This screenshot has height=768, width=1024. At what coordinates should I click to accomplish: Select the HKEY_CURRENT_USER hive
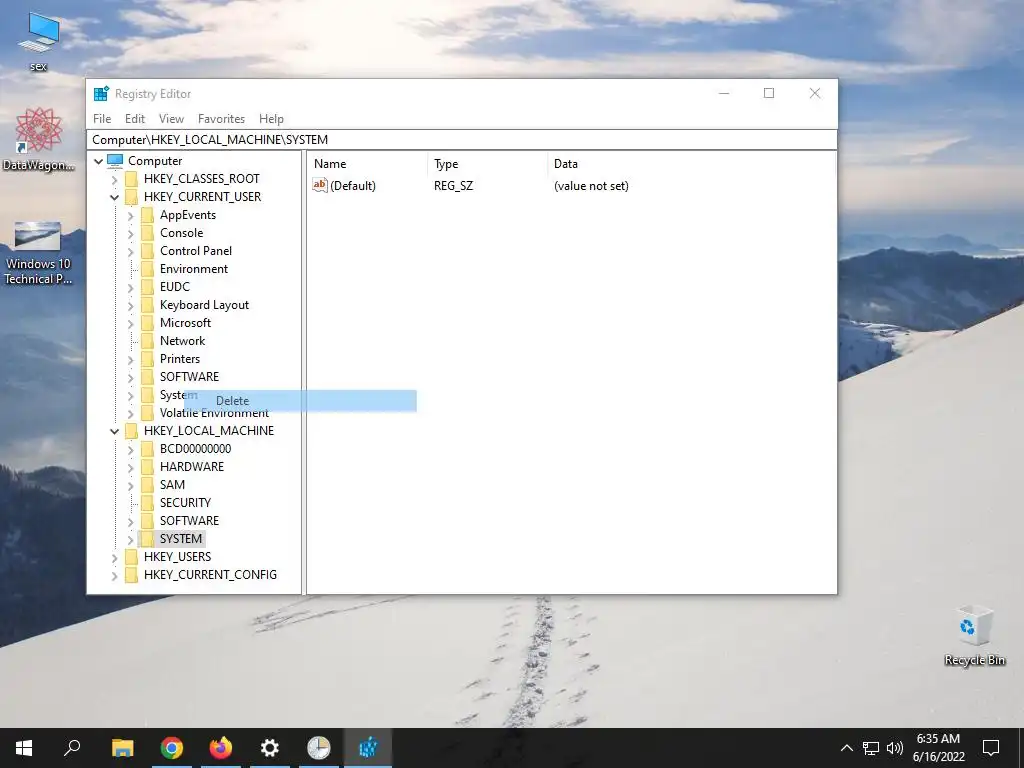[202, 197]
